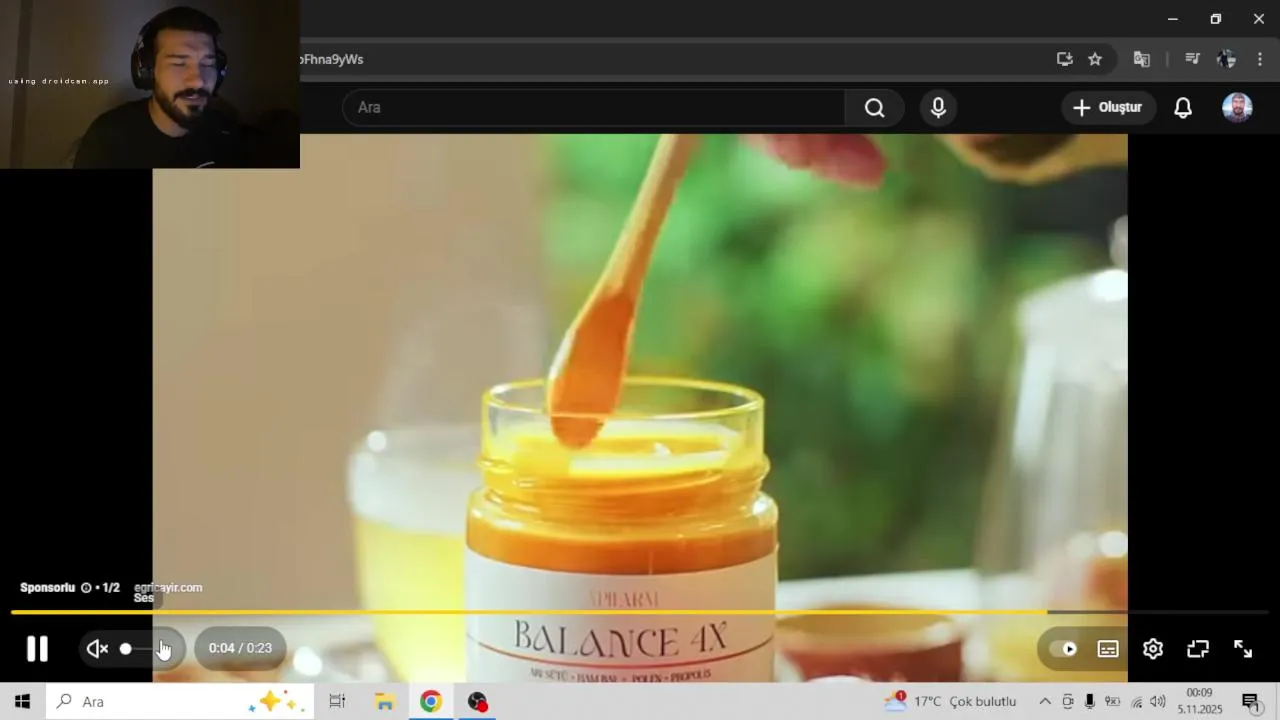Open Wi-Fi network tray icon

tap(1136, 702)
